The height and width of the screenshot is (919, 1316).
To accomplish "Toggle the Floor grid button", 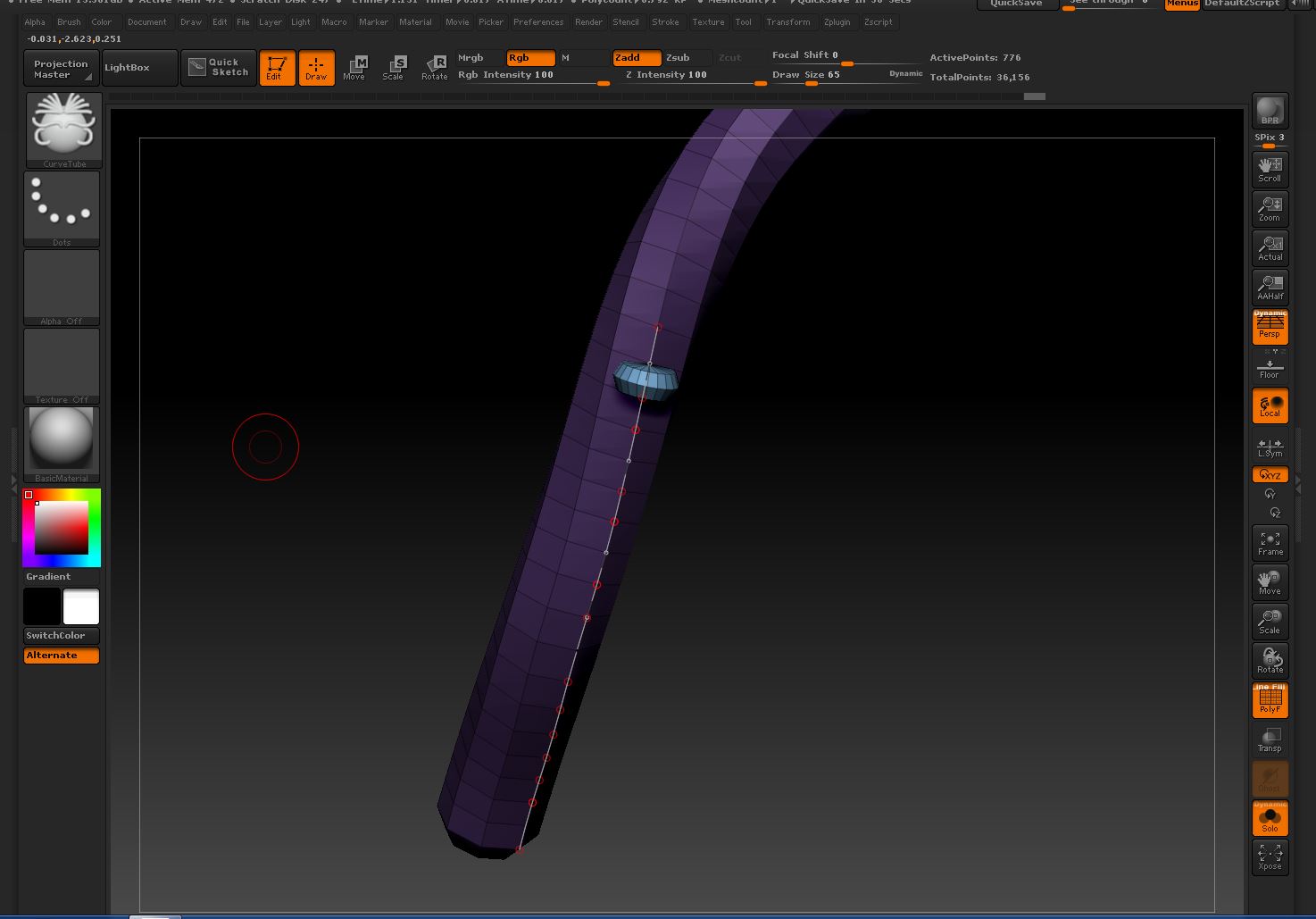I will pos(1270,365).
